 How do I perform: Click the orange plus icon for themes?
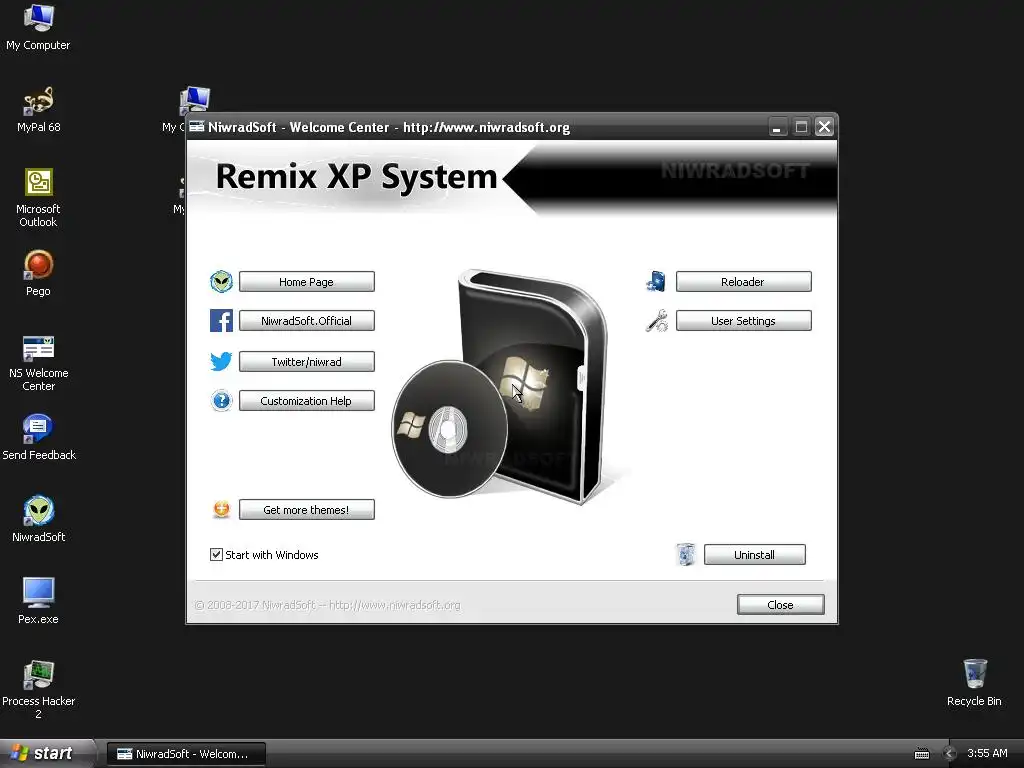221,509
